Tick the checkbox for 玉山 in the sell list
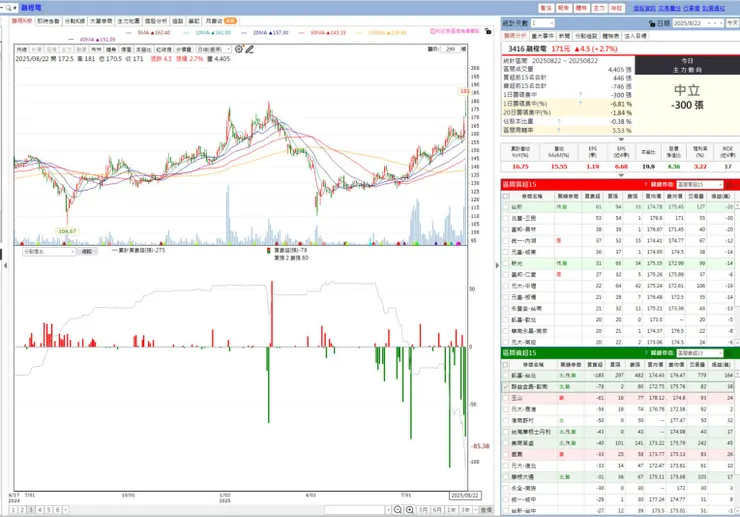Viewport: 740px width, 517px height. tap(506, 398)
